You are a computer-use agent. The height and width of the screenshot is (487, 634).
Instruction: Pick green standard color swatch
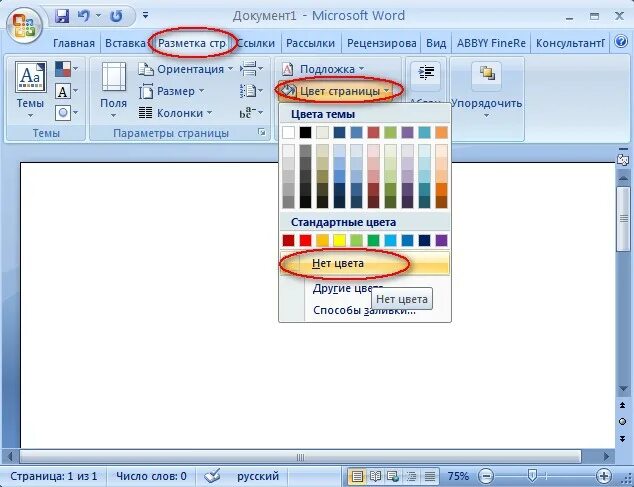[373, 241]
